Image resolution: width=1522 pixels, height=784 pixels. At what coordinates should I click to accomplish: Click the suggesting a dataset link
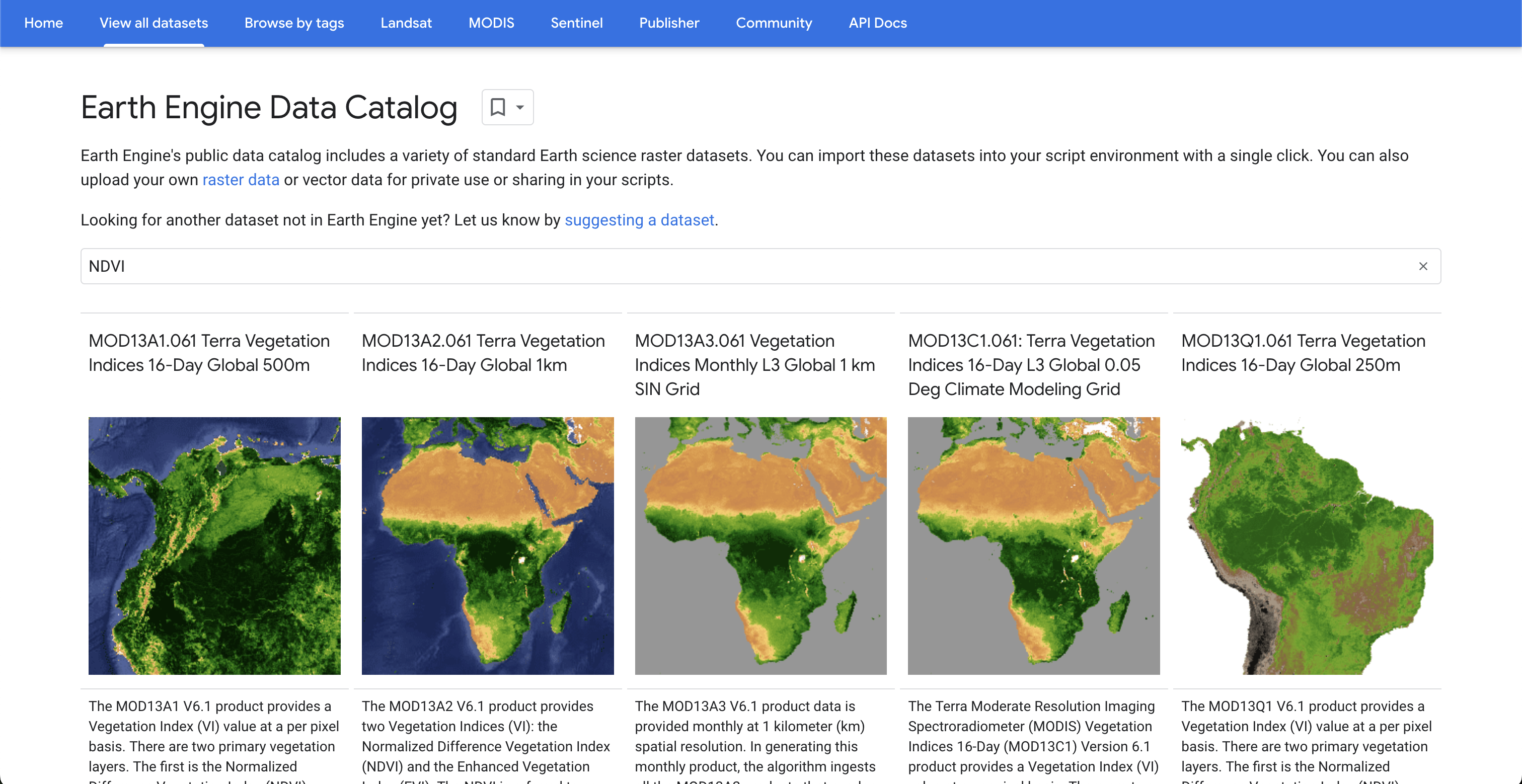point(639,220)
